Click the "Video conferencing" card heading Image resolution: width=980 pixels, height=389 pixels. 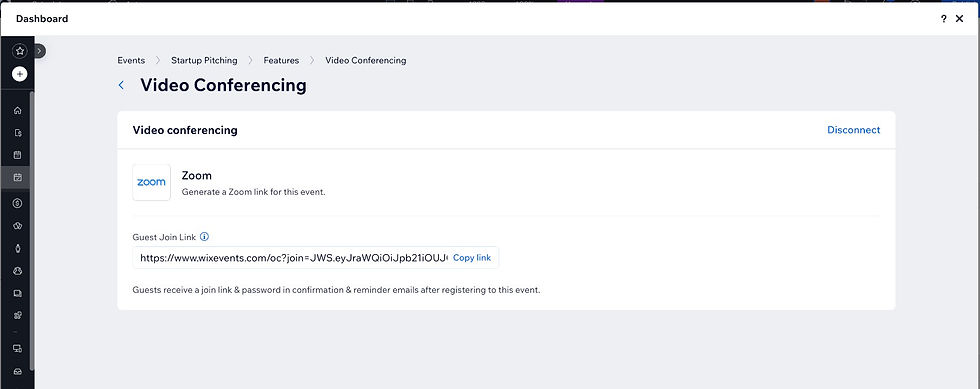tap(185, 130)
